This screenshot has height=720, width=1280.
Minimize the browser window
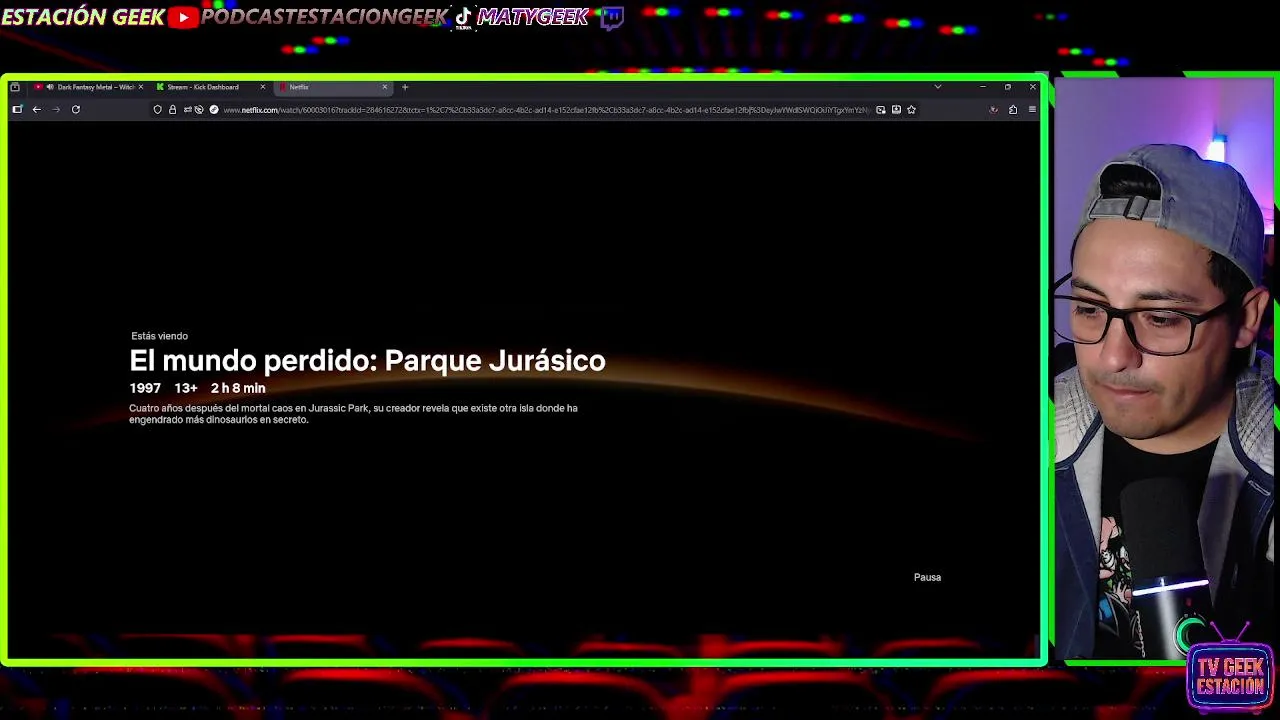[983, 87]
